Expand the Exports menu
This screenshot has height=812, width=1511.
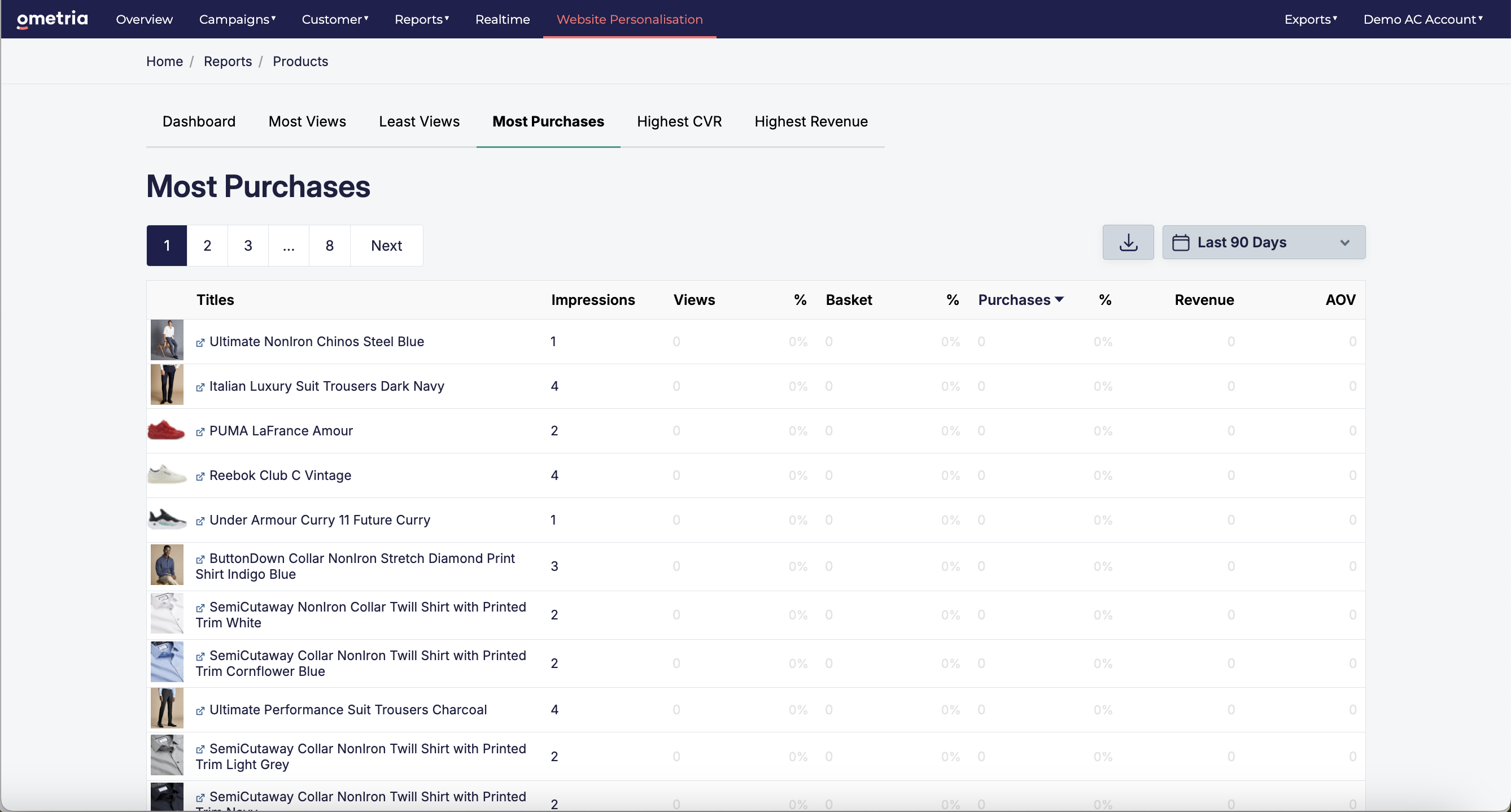[x=1311, y=19]
